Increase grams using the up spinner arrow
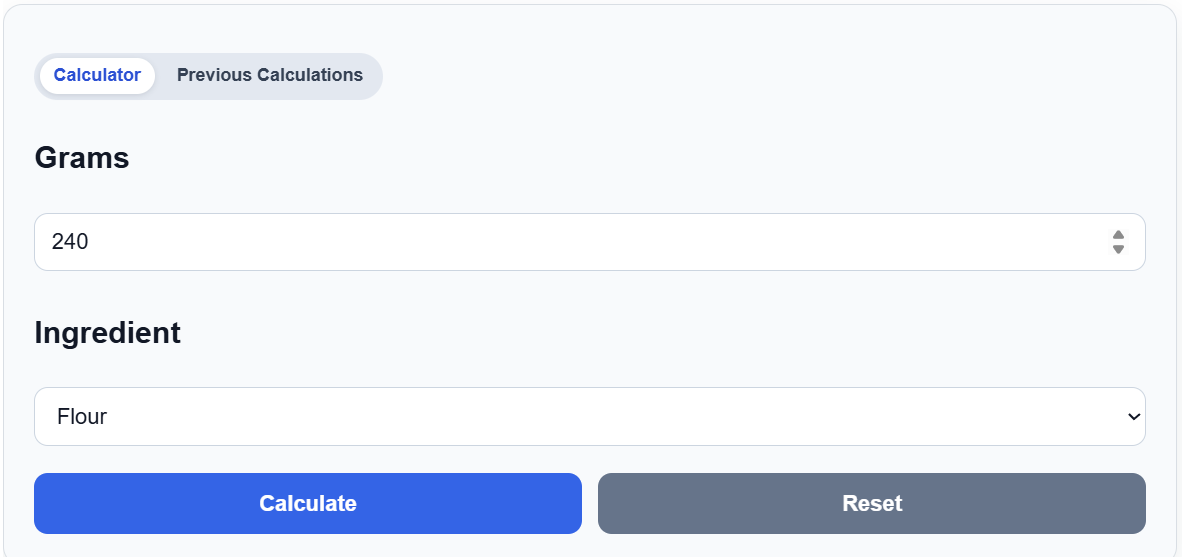 1118,235
